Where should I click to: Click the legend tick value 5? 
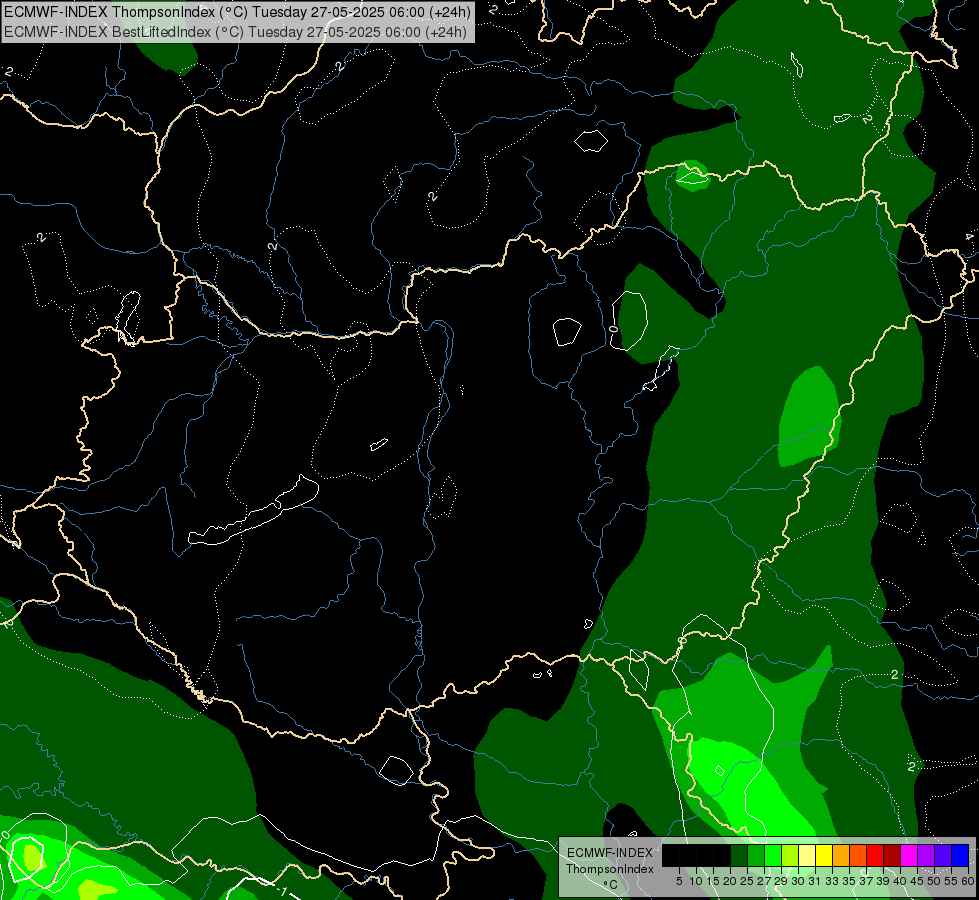[x=679, y=881]
